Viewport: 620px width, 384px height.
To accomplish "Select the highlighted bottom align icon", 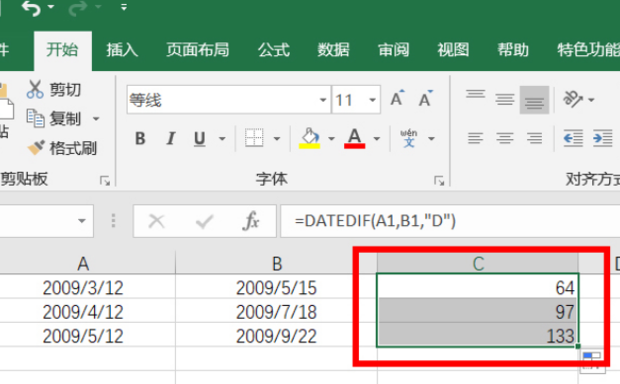I will (534, 100).
